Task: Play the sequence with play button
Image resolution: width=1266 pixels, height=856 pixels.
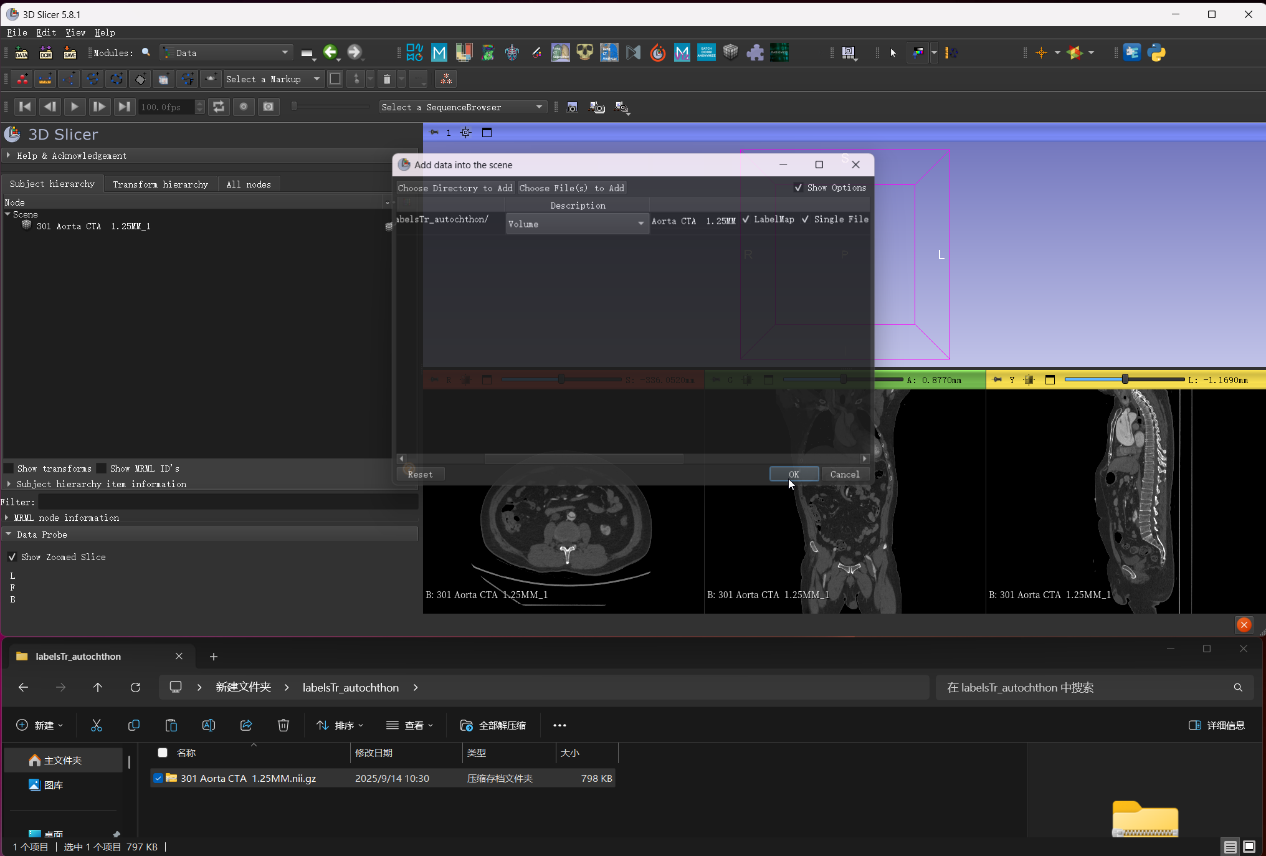Action: coord(74,106)
